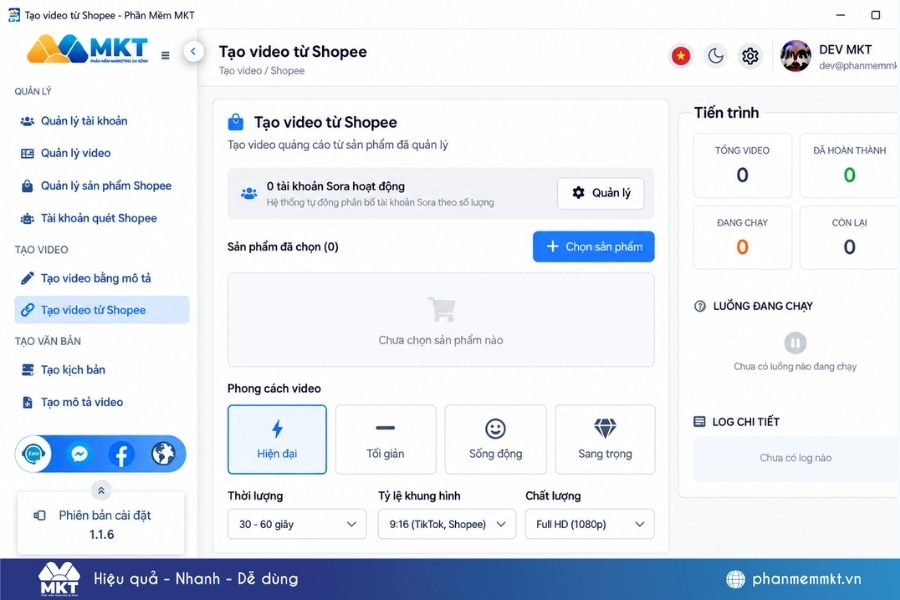
Task: Toggle dark mode with the moon icon
Action: tap(715, 56)
